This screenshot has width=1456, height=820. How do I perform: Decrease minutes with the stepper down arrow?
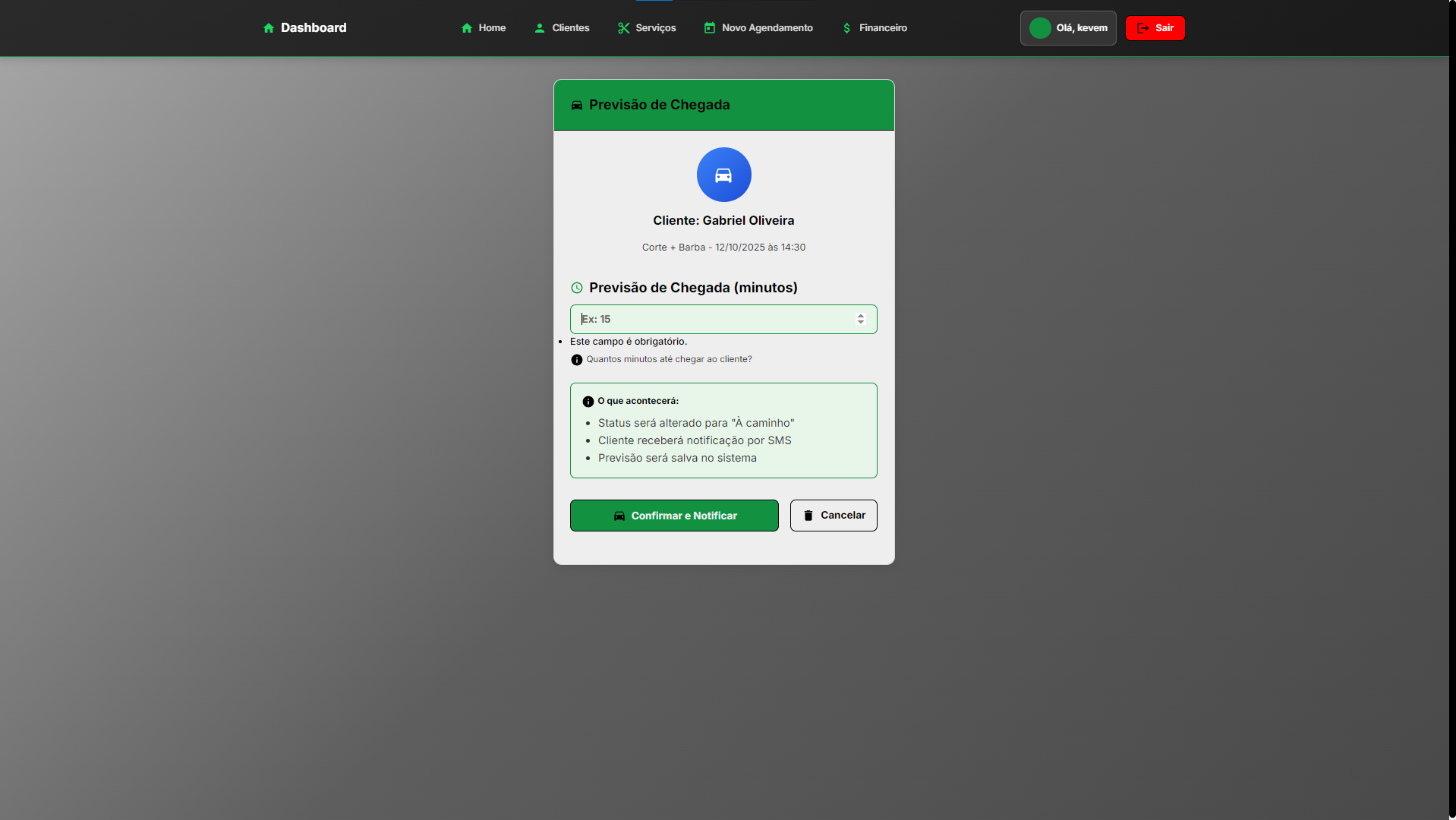click(x=861, y=323)
